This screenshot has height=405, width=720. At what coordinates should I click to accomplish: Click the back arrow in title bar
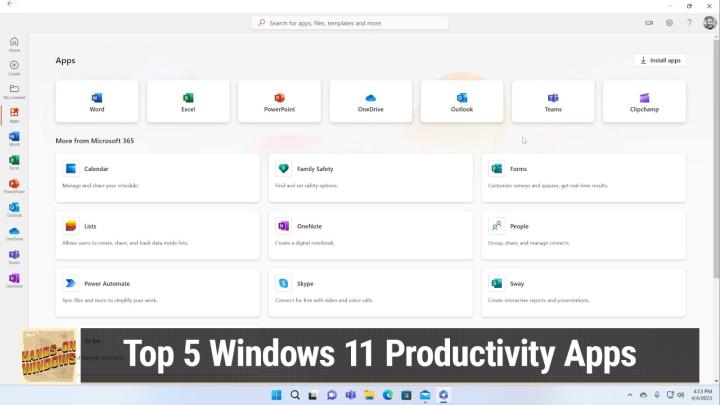click(x=10, y=4)
